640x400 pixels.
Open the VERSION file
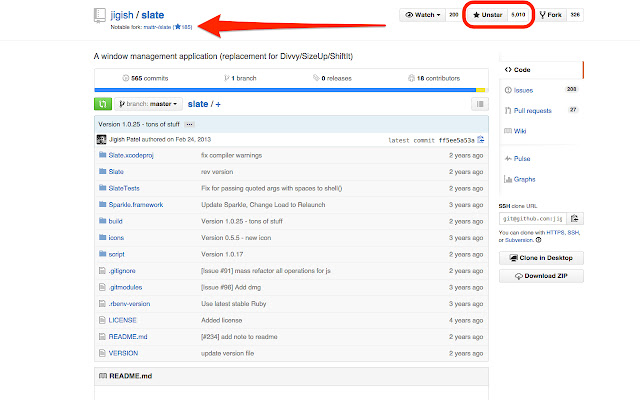123,353
